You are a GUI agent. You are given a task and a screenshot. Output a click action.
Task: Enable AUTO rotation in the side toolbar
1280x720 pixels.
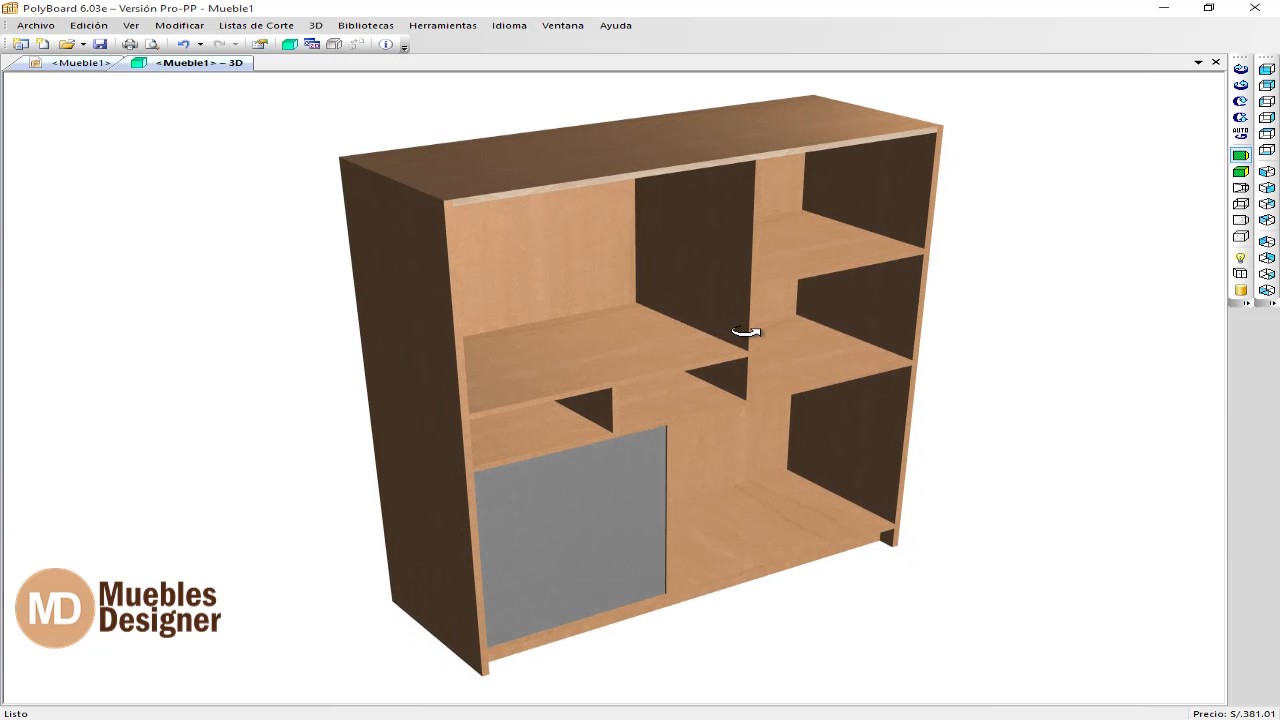point(1241,132)
